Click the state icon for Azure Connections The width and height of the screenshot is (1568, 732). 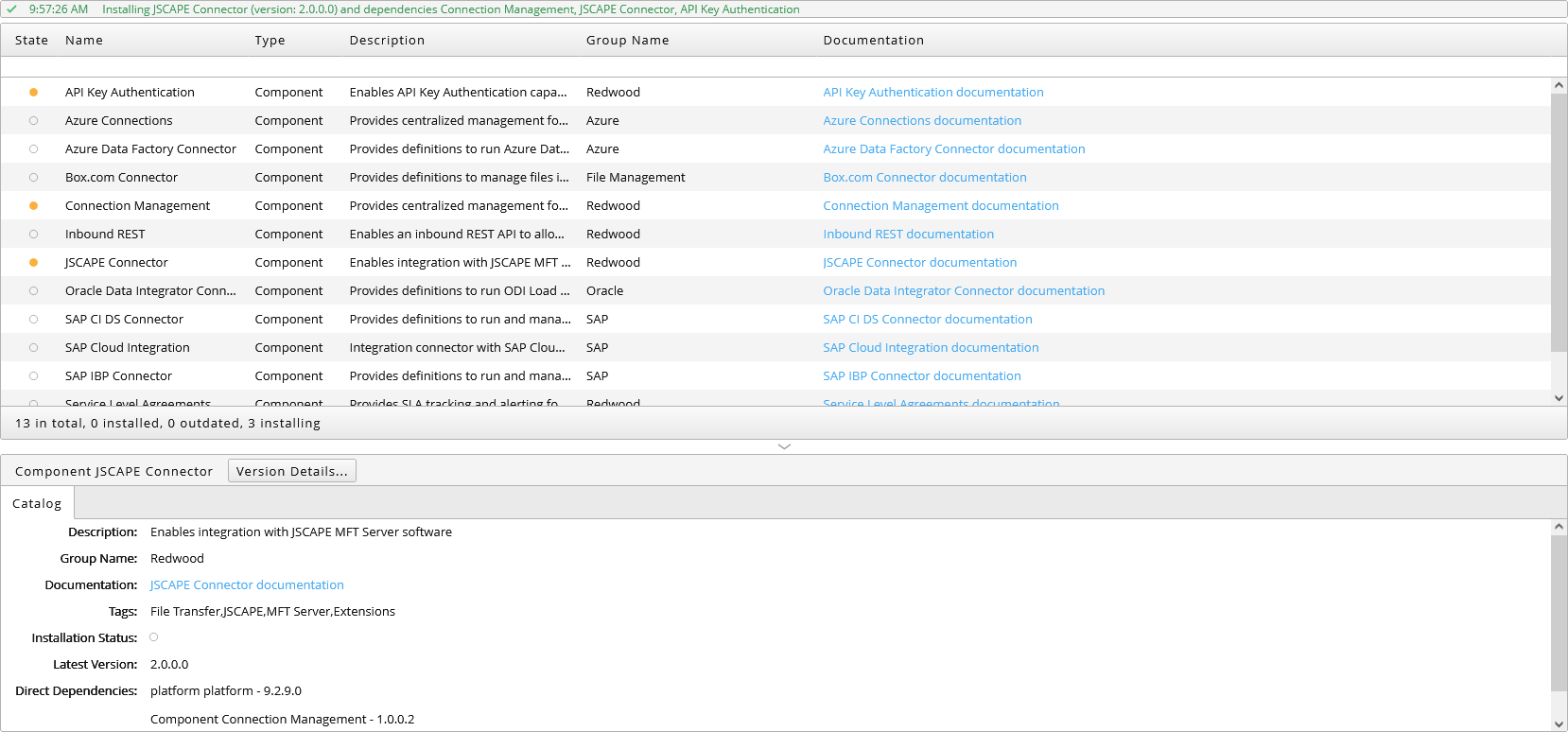click(x=33, y=121)
